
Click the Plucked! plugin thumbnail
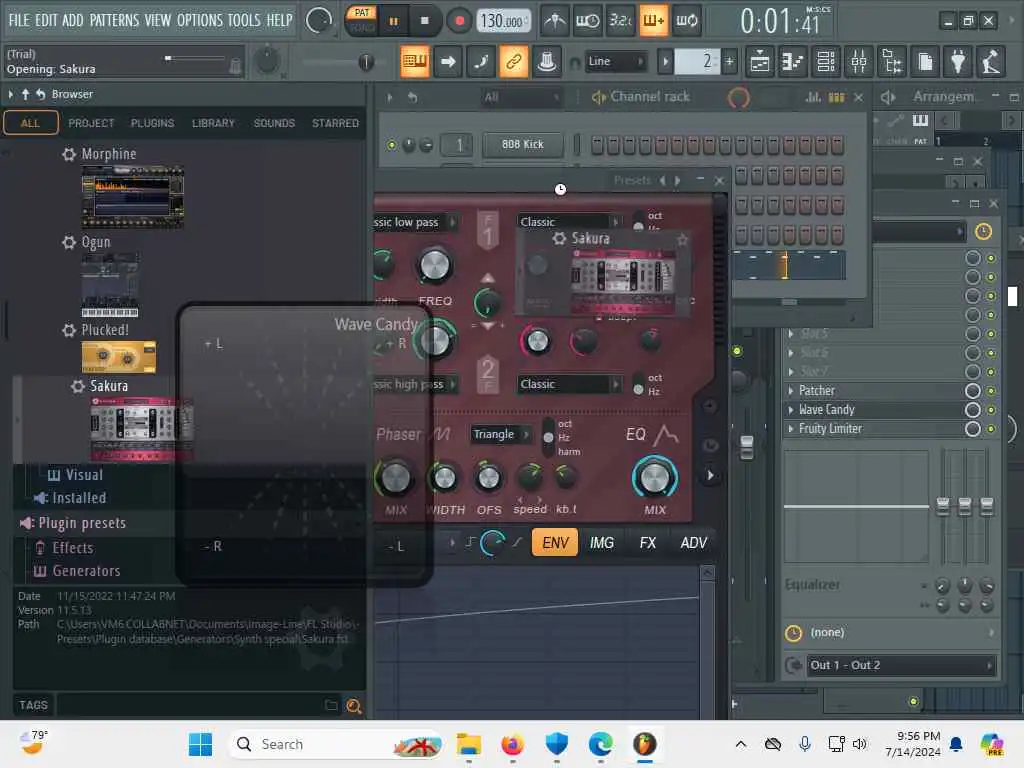coord(118,357)
